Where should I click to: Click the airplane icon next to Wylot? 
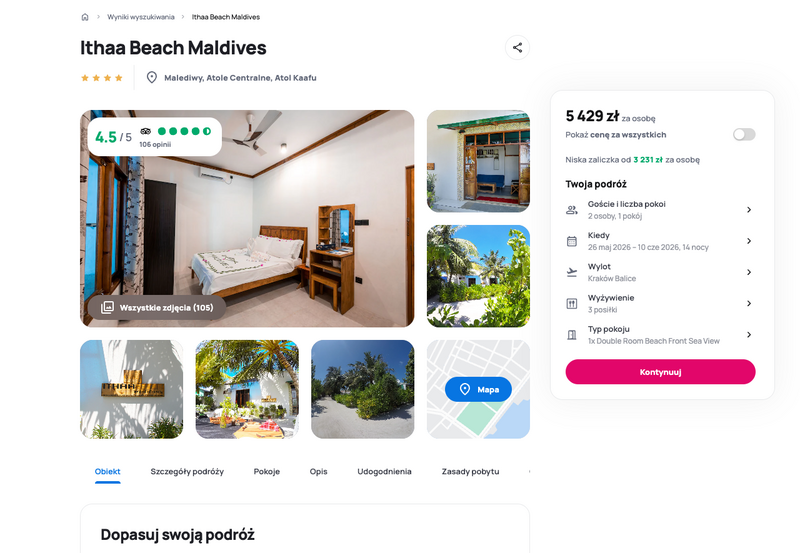click(571, 272)
